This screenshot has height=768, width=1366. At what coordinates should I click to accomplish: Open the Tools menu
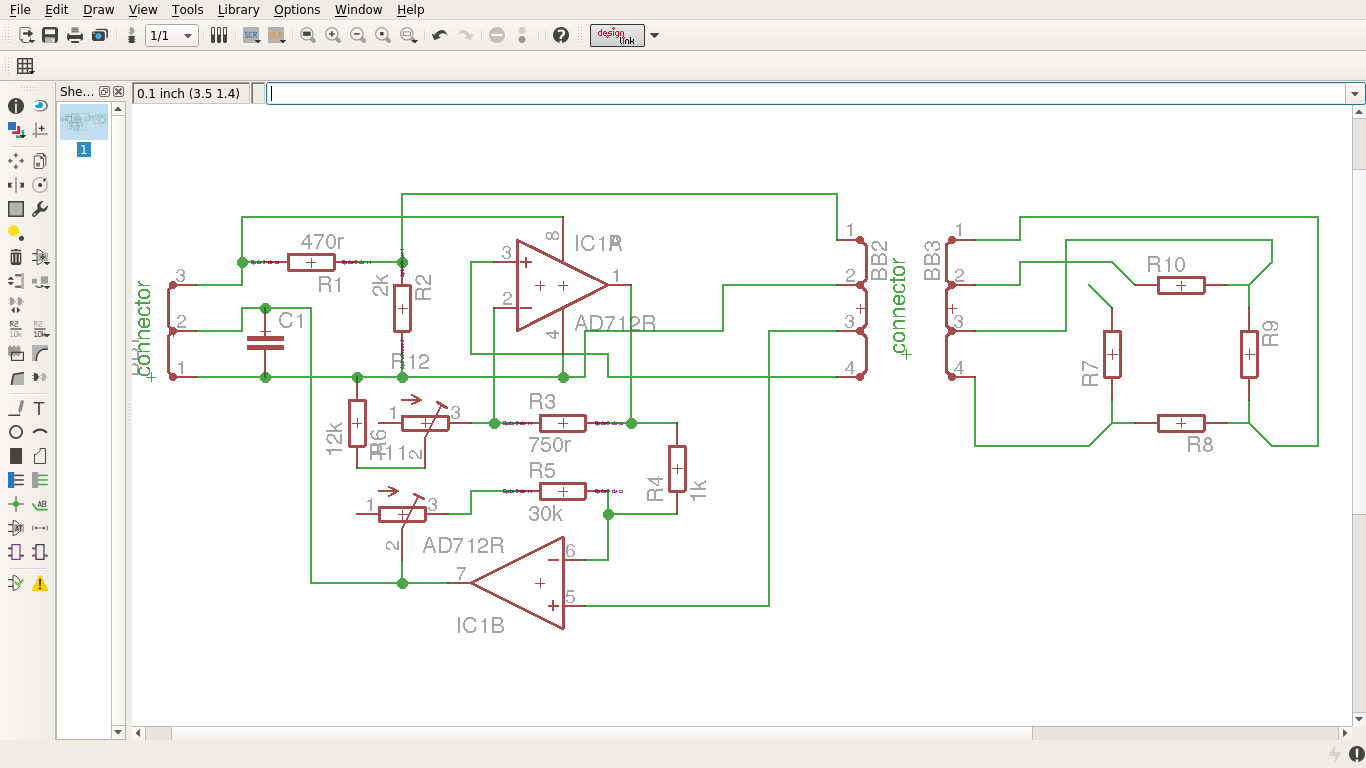click(x=187, y=9)
